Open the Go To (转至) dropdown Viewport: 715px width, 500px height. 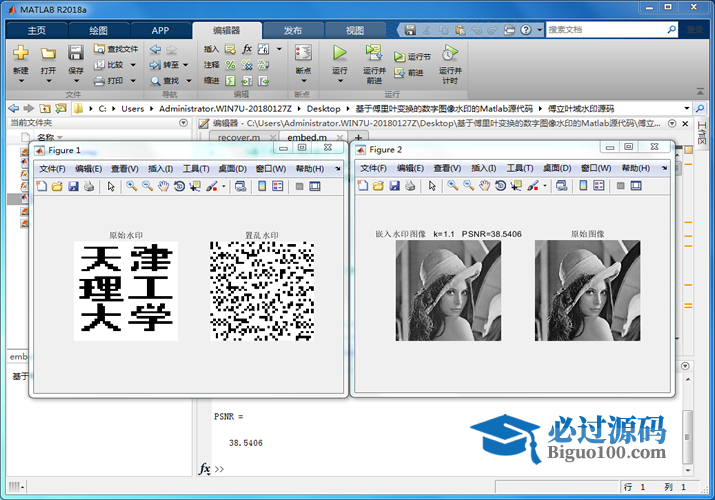(186, 65)
